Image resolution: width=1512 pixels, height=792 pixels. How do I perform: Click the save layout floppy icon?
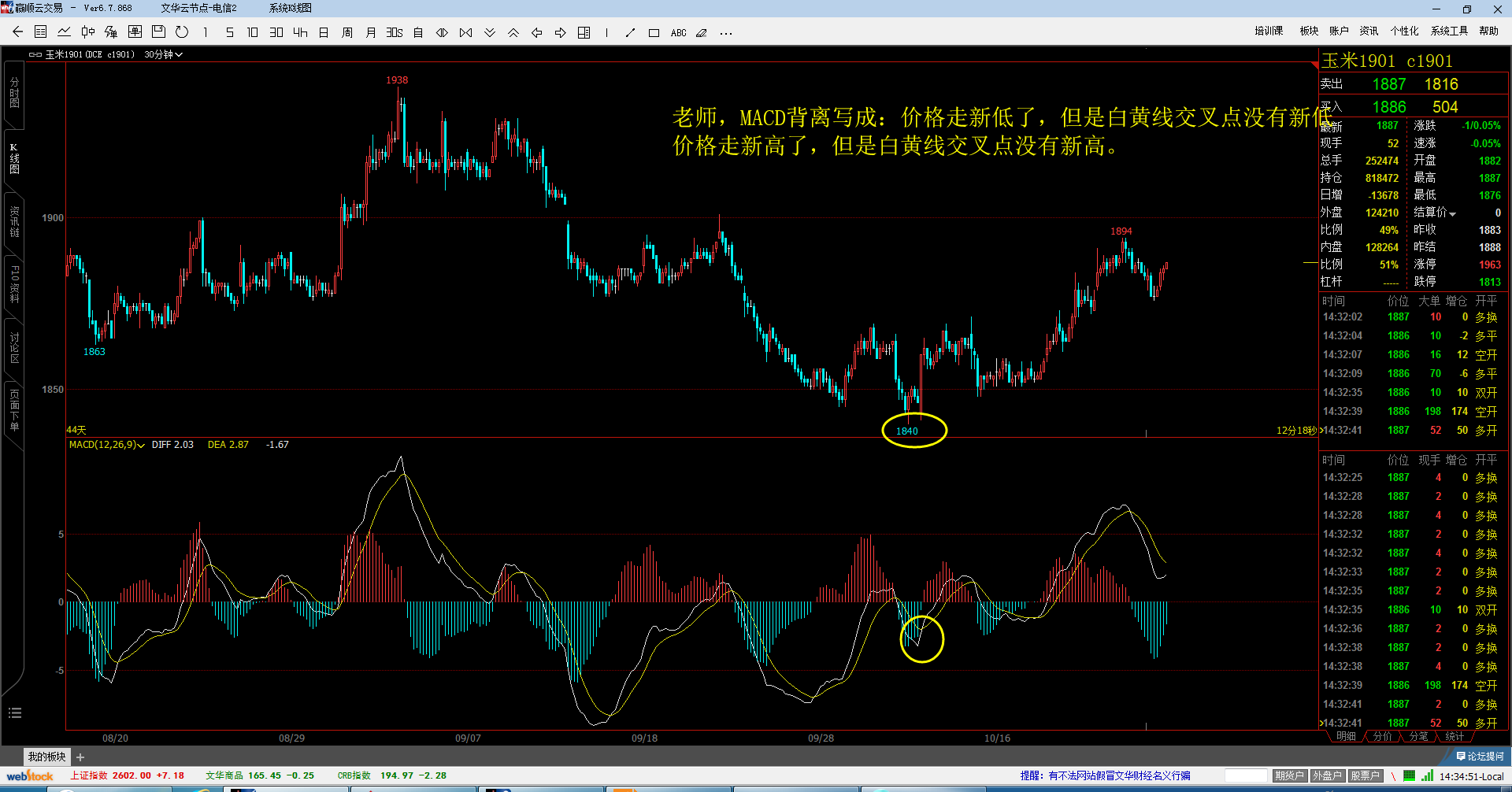click(x=158, y=32)
